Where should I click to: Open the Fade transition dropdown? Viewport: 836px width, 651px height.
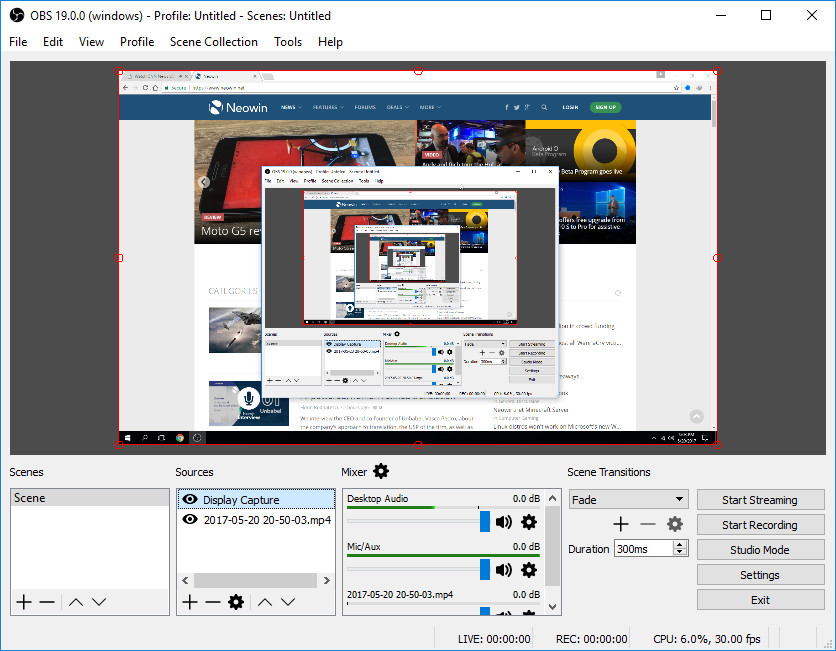[x=680, y=499]
